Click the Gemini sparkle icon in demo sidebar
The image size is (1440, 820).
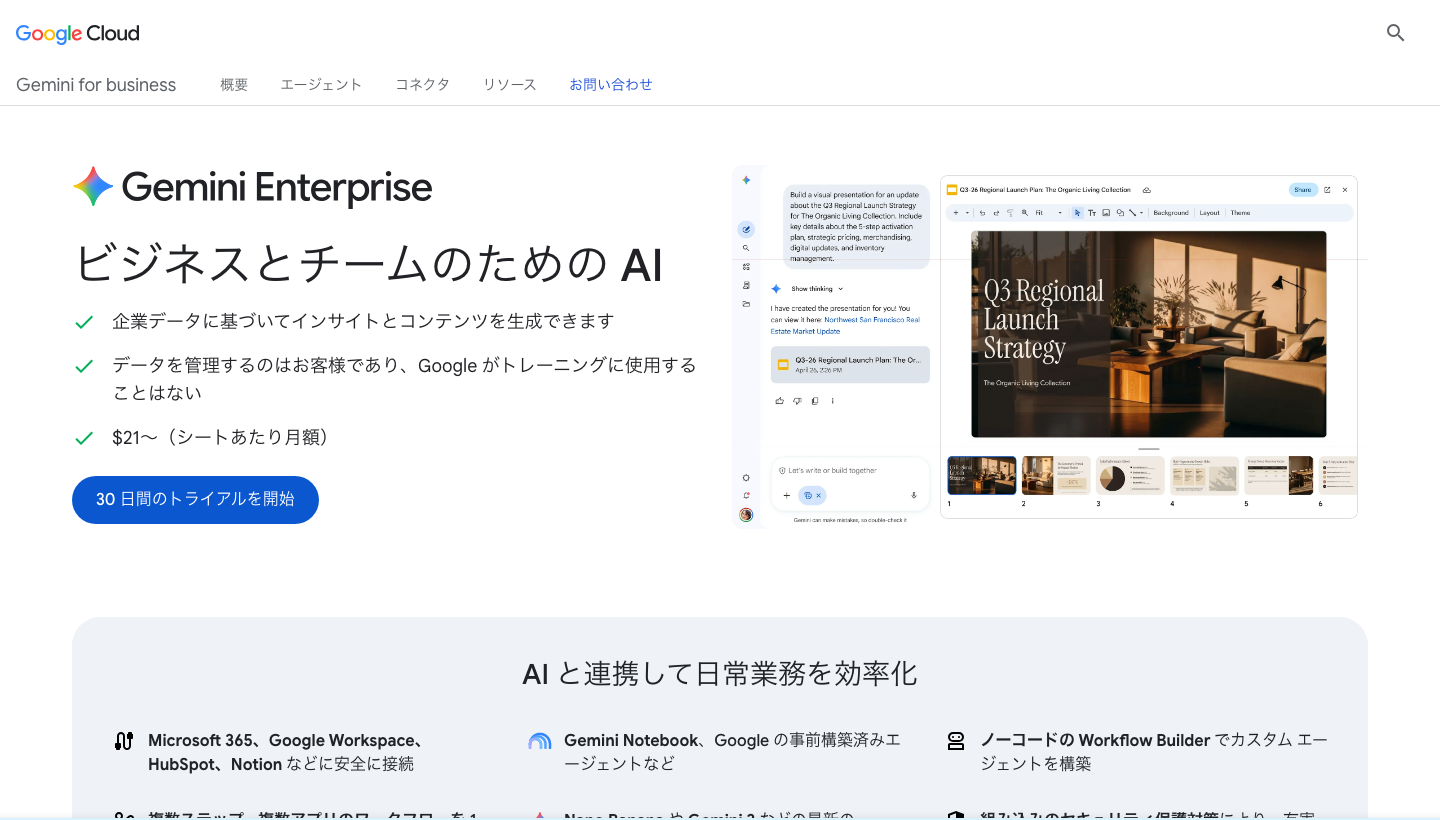pyautogui.click(x=746, y=180)
